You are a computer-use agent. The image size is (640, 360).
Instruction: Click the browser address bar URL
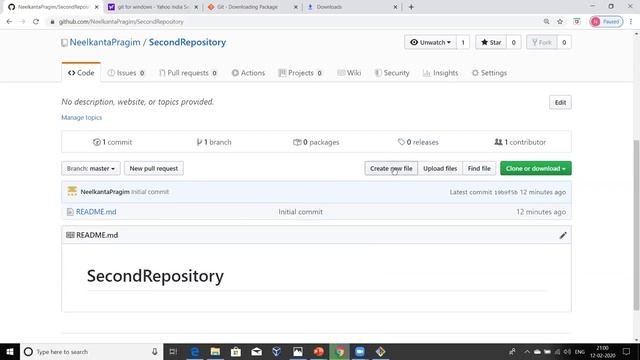point(121,22)
